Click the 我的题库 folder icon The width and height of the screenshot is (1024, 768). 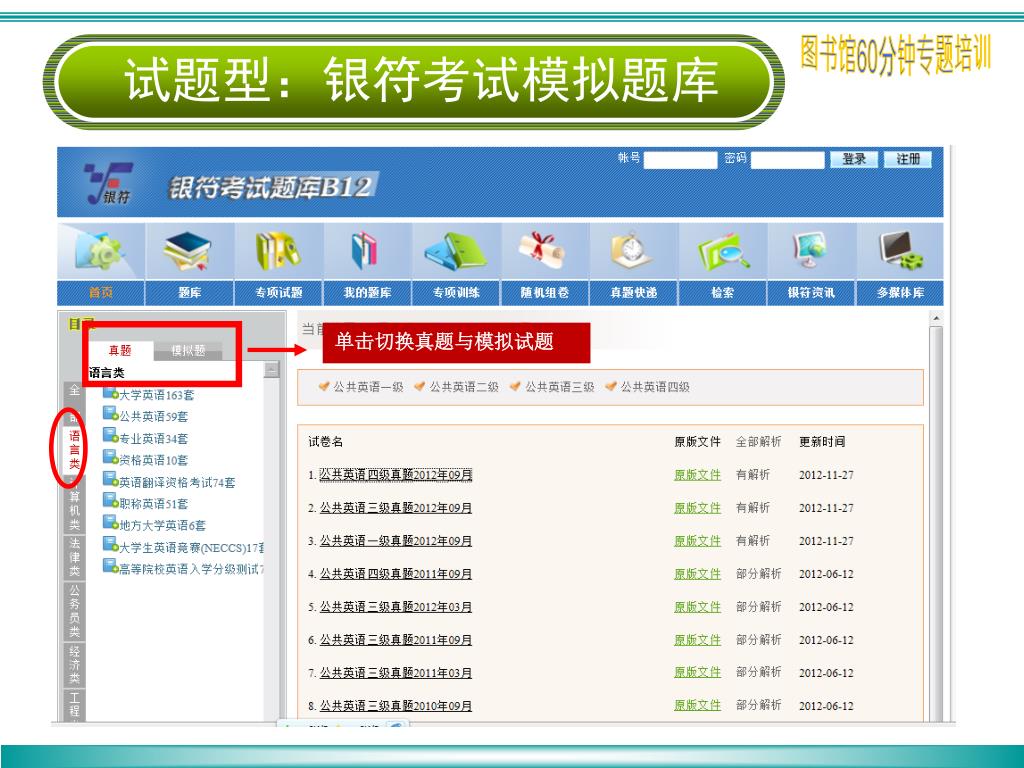[x=366, y=252]
